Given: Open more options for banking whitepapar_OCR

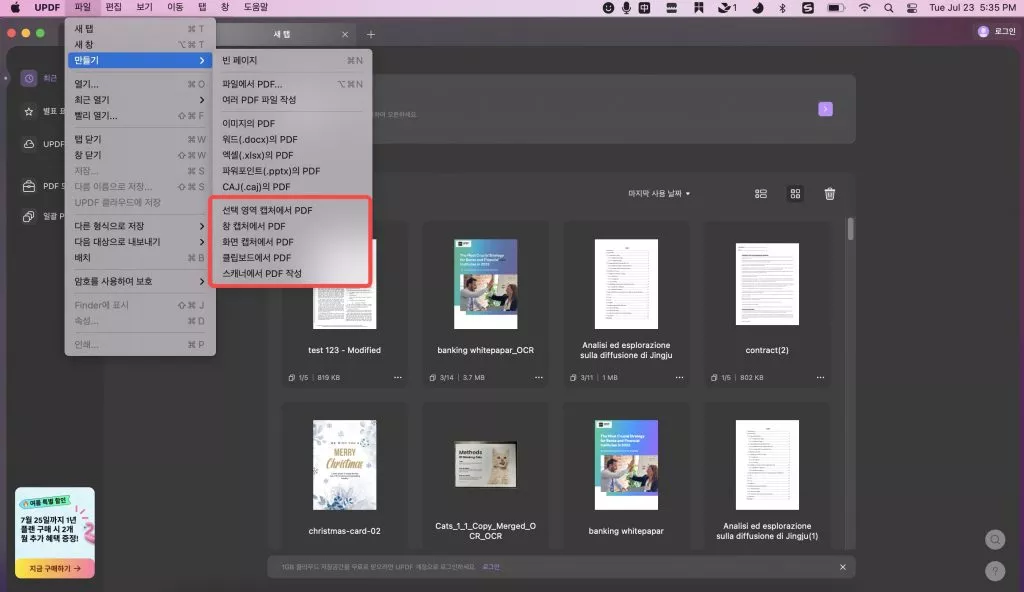Looking at the screenshot, I should pos(539,378).
